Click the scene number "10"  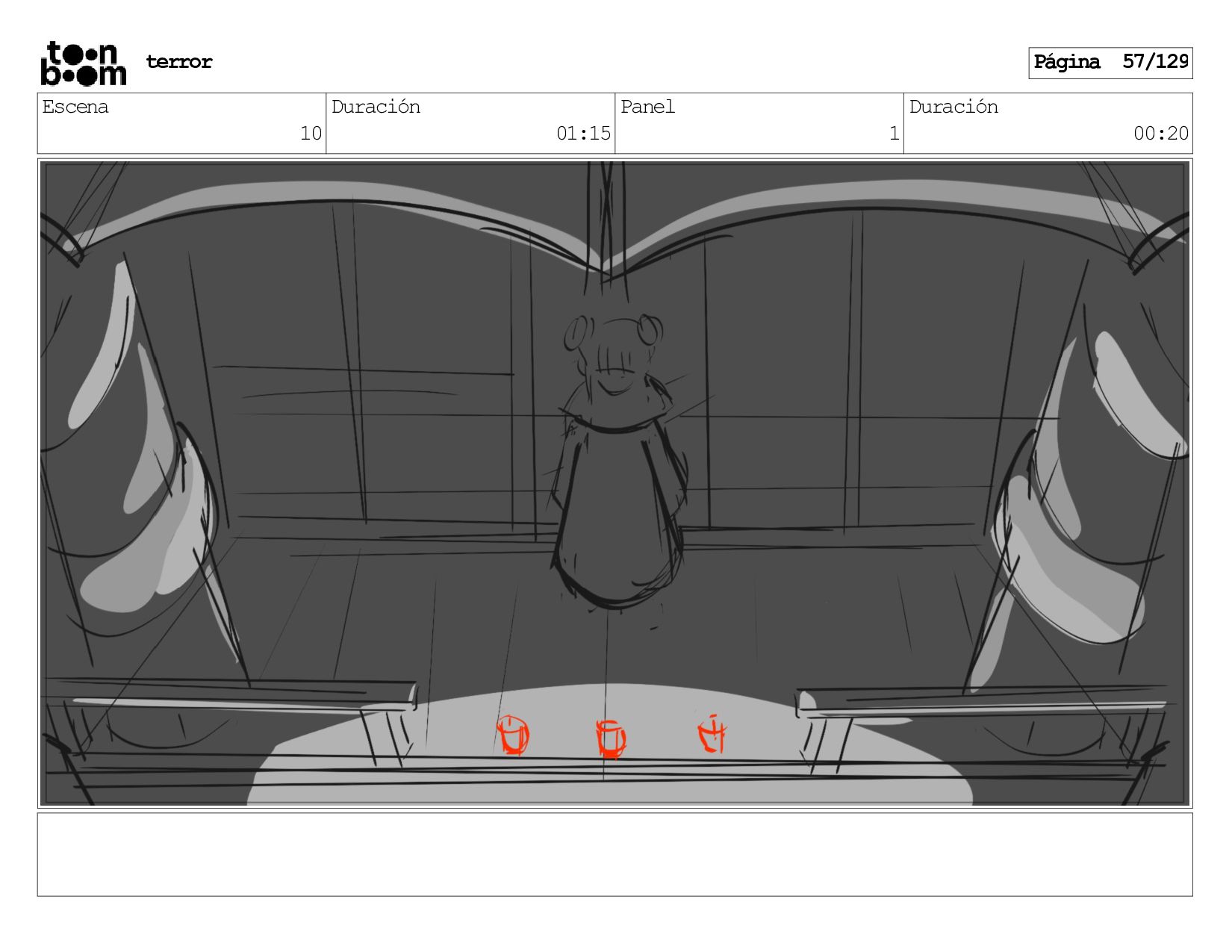point(311,134)
